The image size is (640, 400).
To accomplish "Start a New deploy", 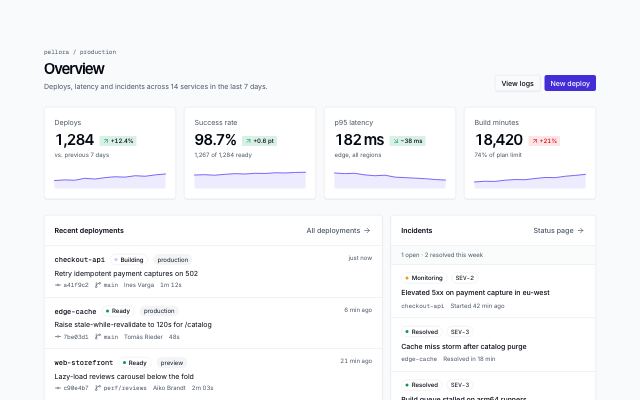I will (570, 83).
